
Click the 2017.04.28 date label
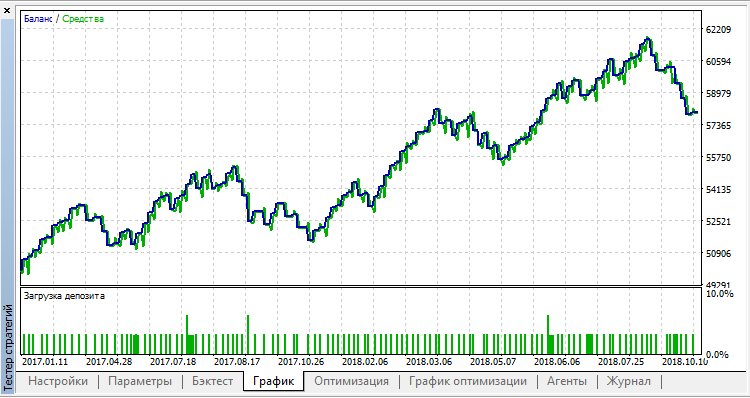pyautogui.click(x=109, y=361)
